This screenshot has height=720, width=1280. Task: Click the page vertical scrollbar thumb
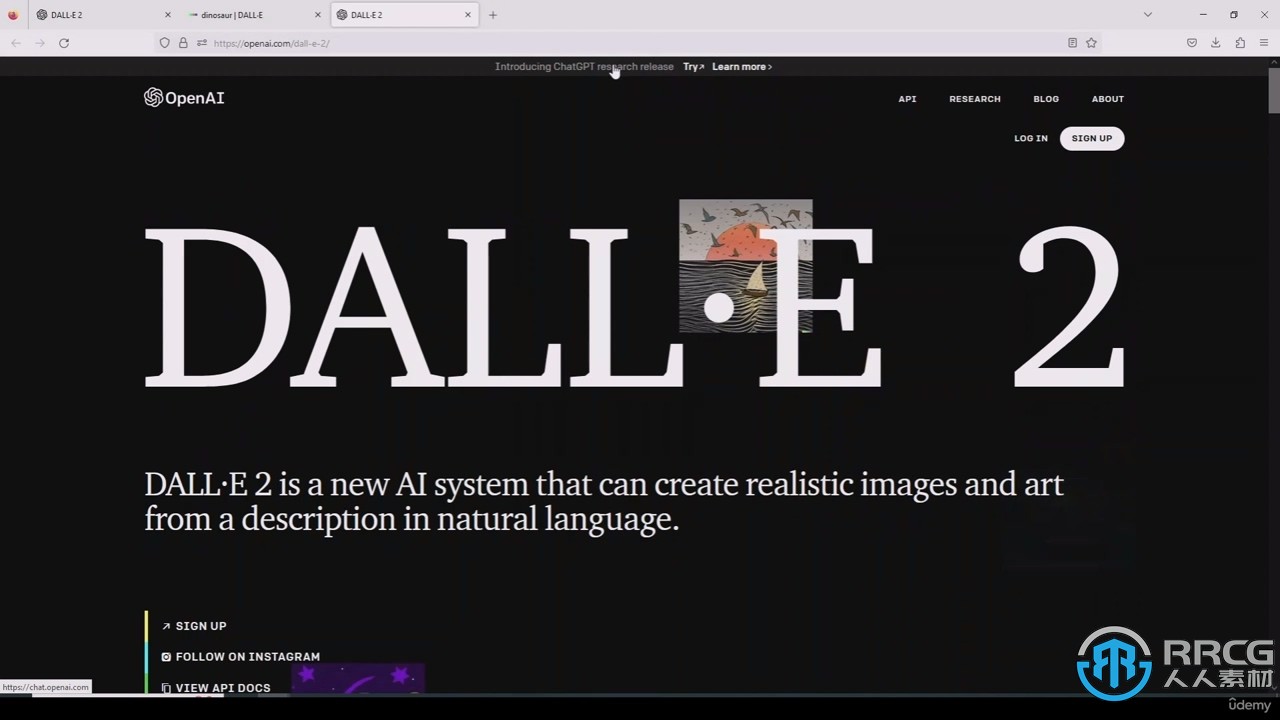pos(1274,90)
